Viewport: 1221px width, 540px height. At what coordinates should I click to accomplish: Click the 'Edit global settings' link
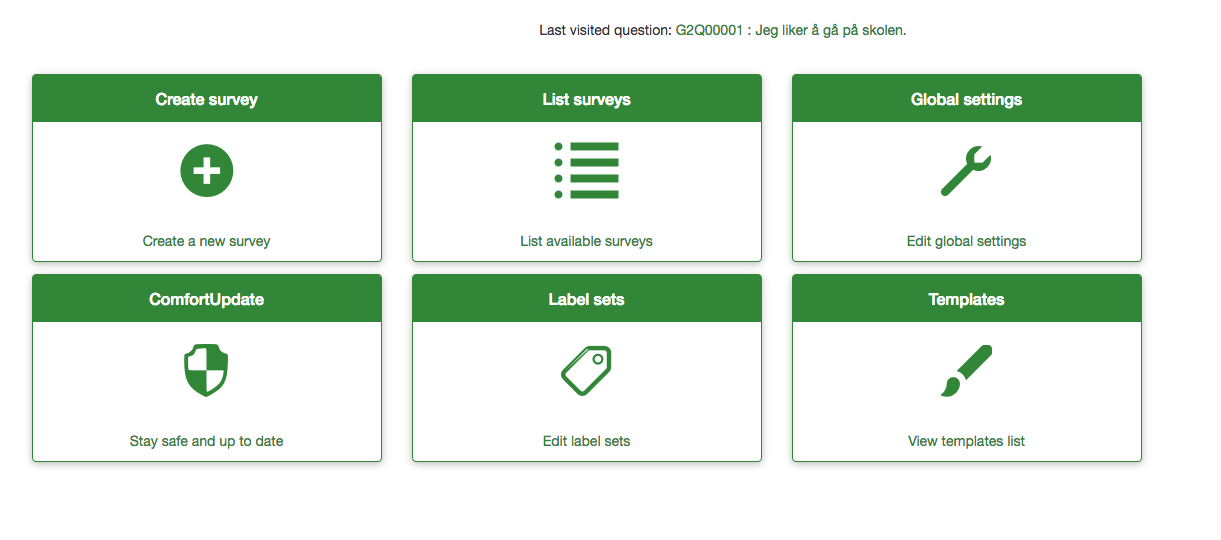967,241
